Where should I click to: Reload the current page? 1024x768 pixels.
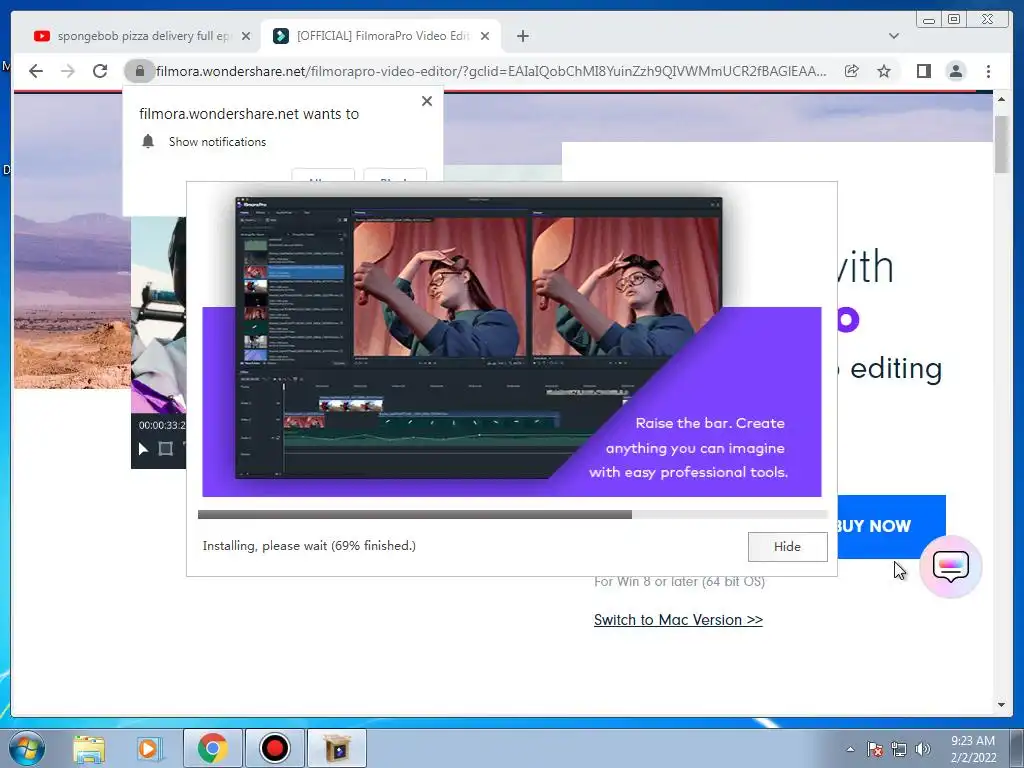click(x=100, y=71)
